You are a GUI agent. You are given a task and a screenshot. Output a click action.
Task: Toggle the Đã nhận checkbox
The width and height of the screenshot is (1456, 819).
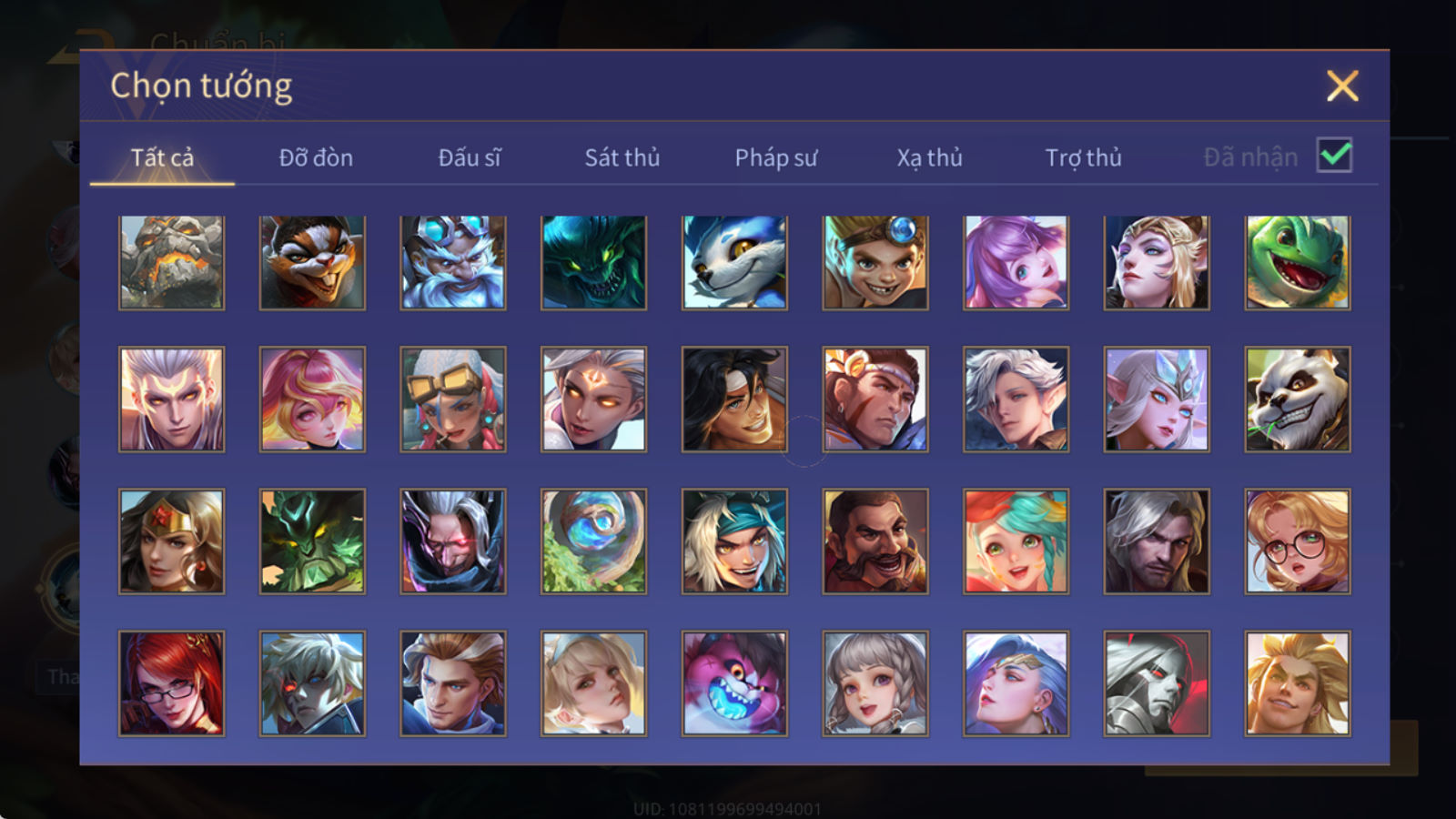click(x=1334, y=156)
